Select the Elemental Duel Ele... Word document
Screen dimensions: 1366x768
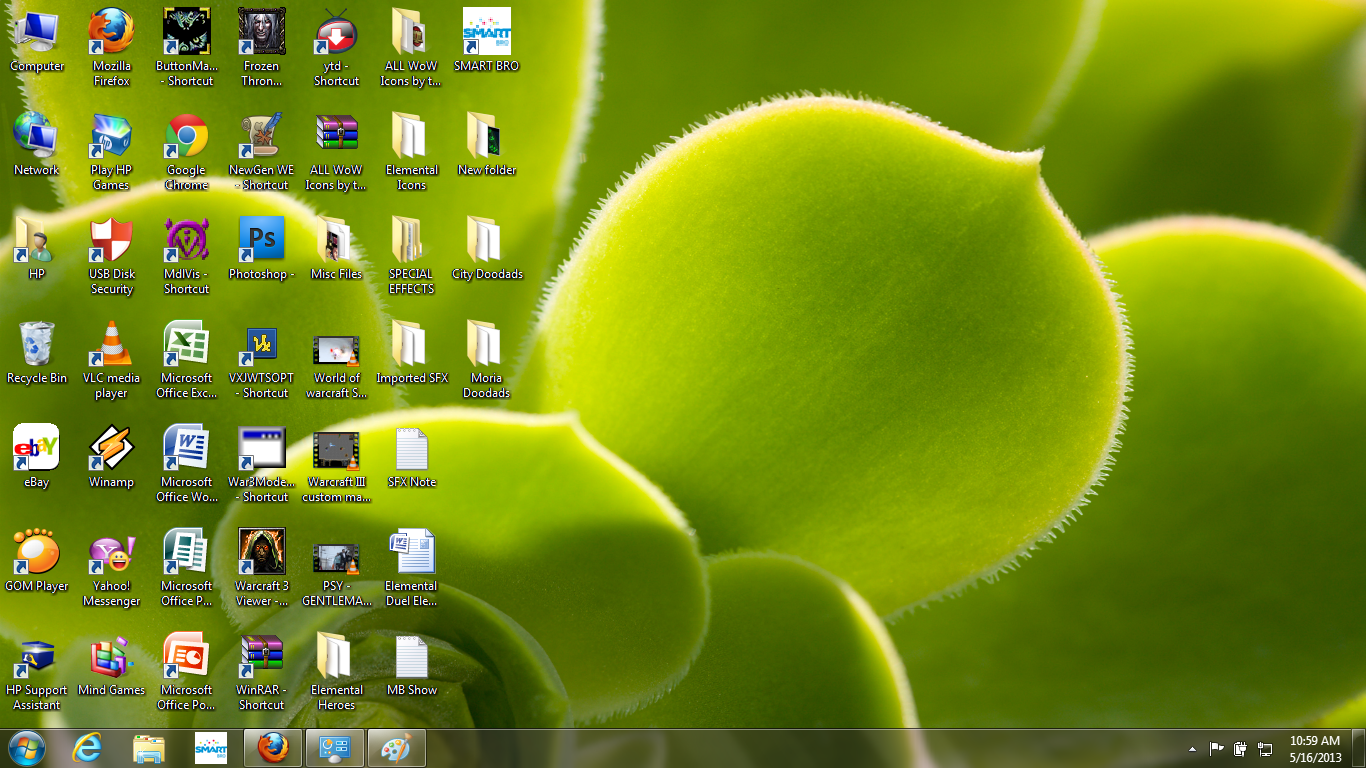[412, 567]
